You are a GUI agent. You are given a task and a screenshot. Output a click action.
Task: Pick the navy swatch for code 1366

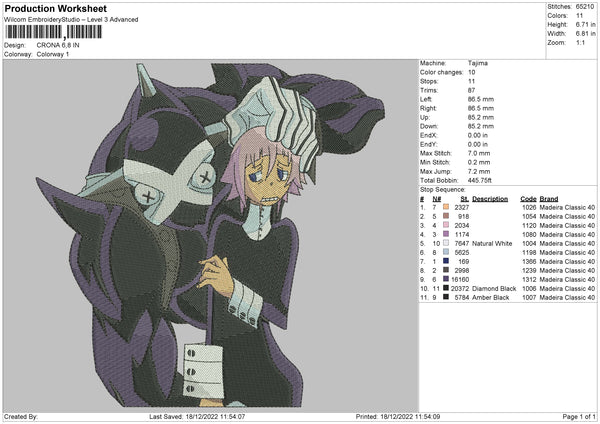pyautogui.click(x=446, y=261)
